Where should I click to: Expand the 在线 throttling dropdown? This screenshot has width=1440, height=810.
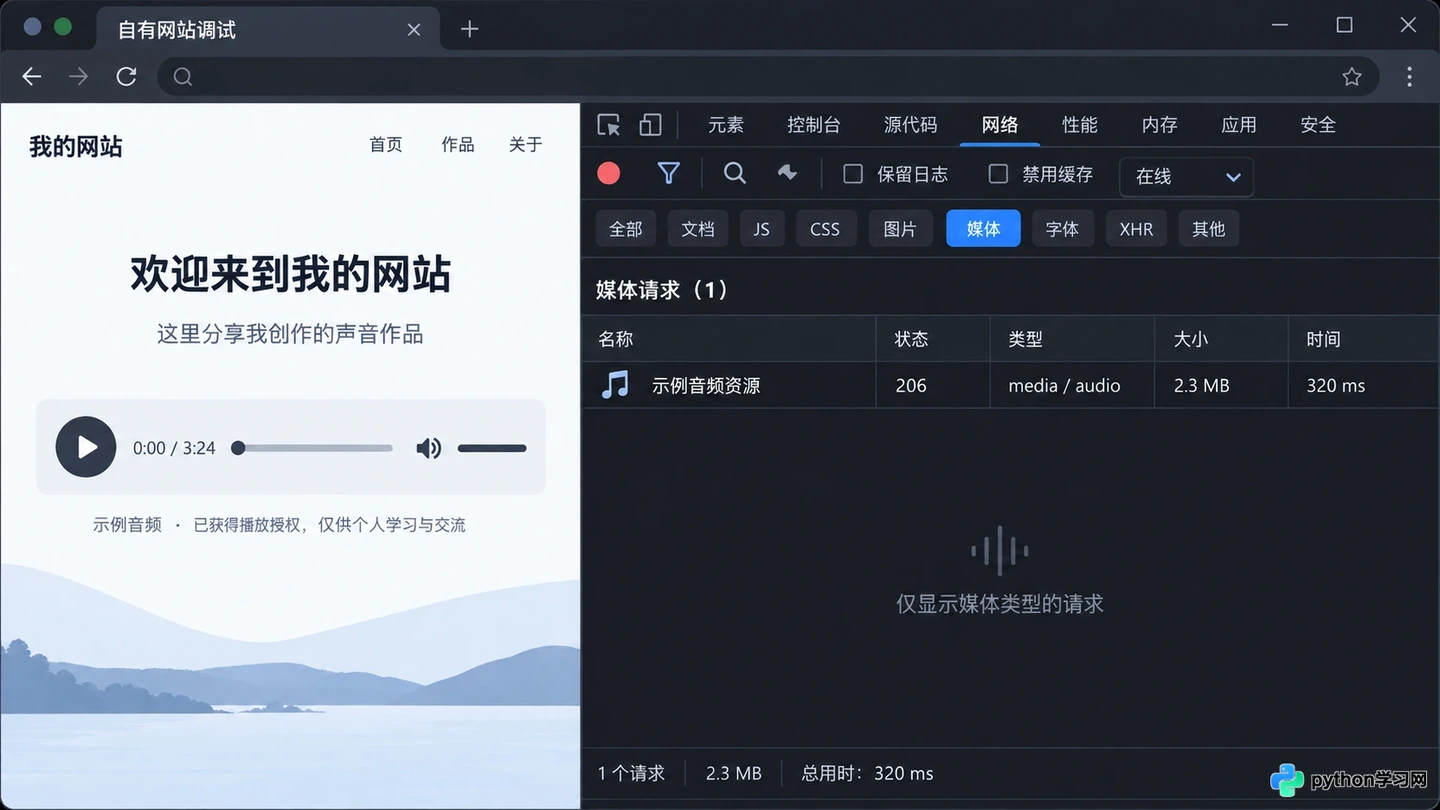click(x=1186, y=176)
